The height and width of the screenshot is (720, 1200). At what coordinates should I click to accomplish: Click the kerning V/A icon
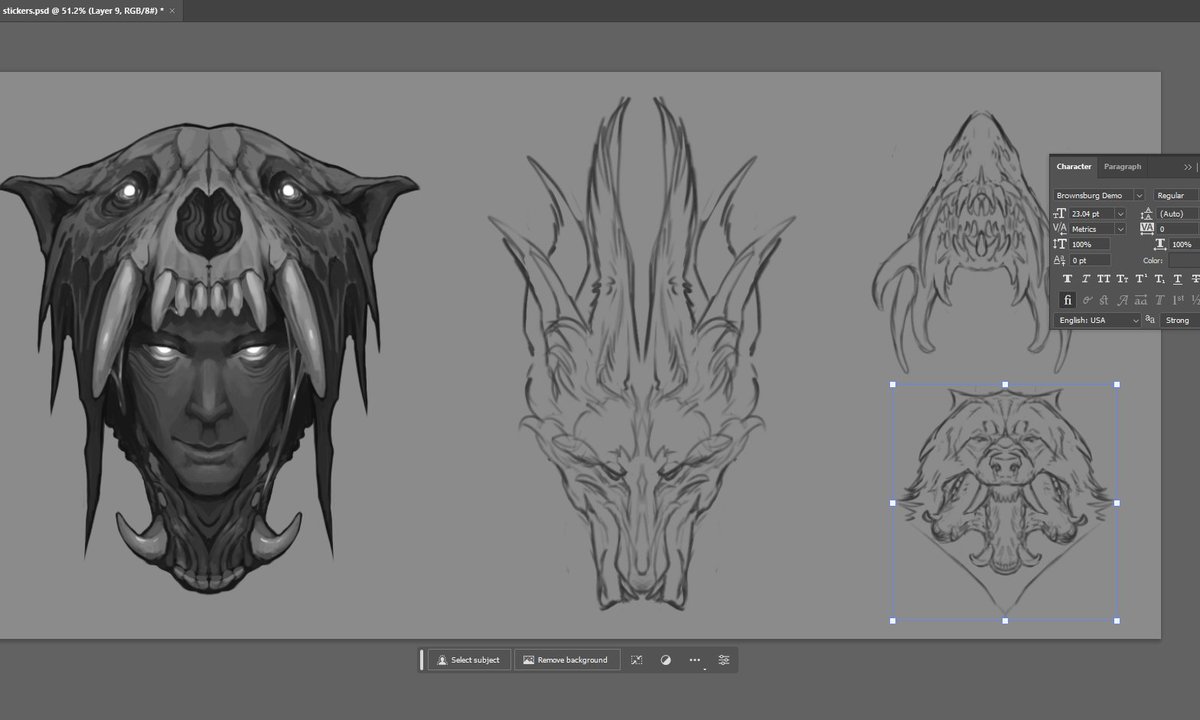pos(1060,229)
